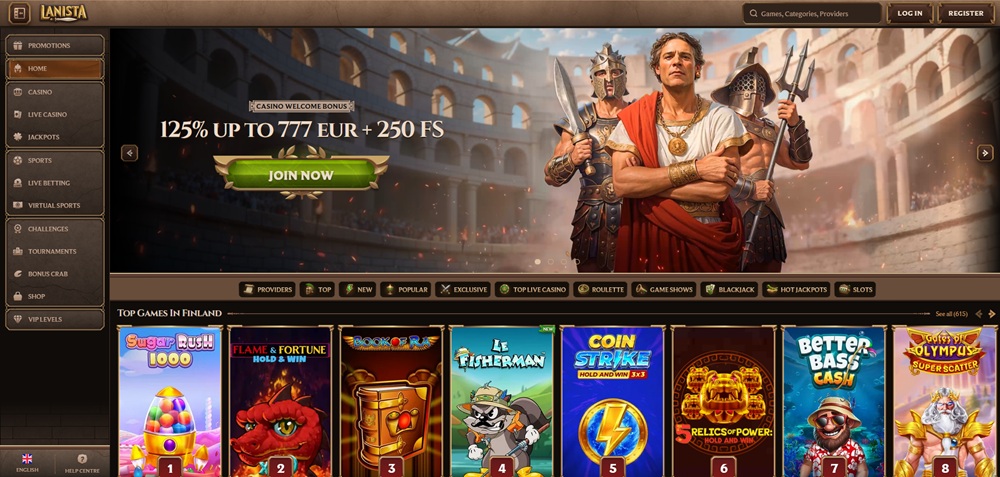Click the Join Now button
The height and width of the screenshot is (477, 1000).
click(301, 175)
